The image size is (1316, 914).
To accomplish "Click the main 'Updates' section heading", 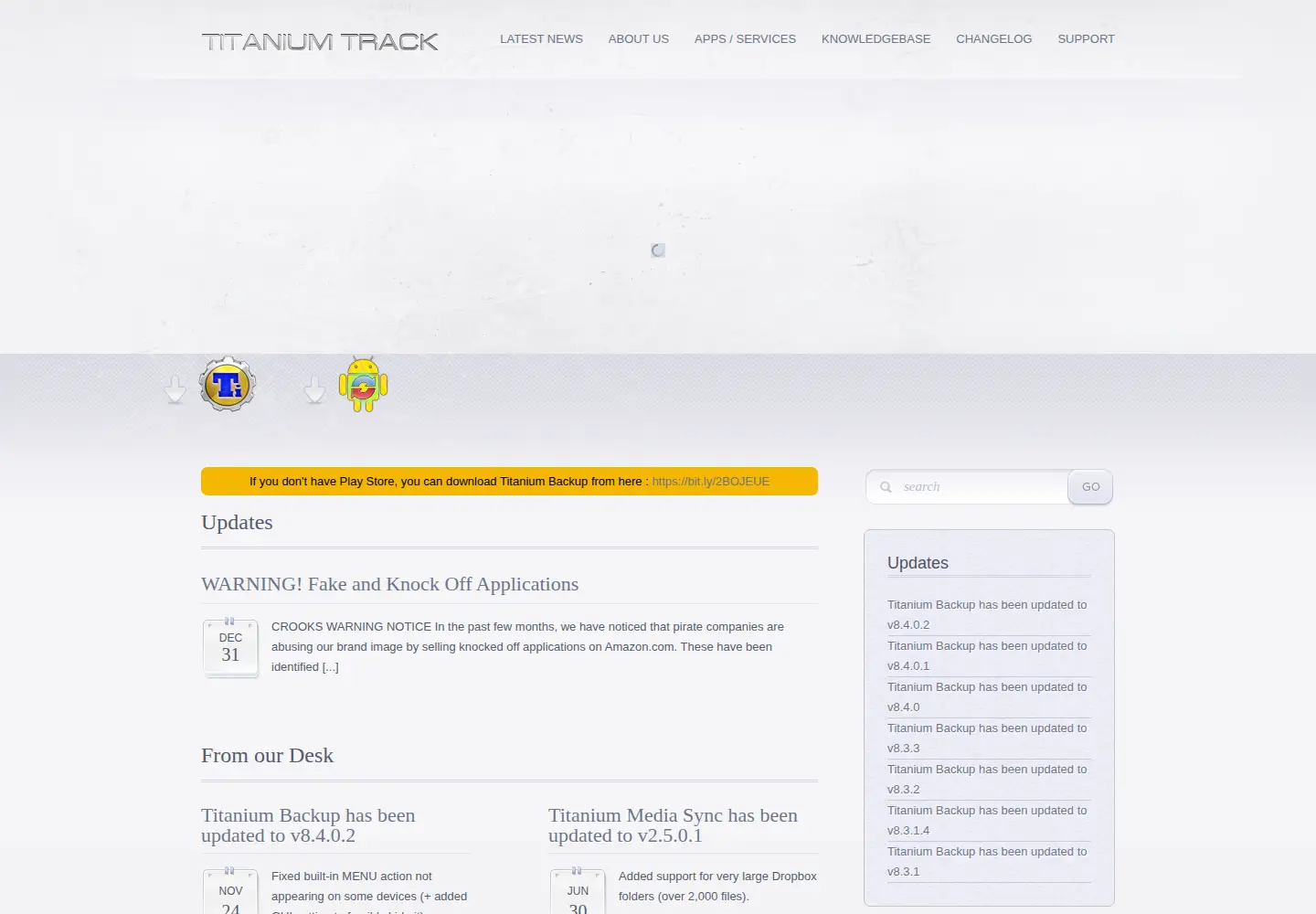I will point(237,523).
